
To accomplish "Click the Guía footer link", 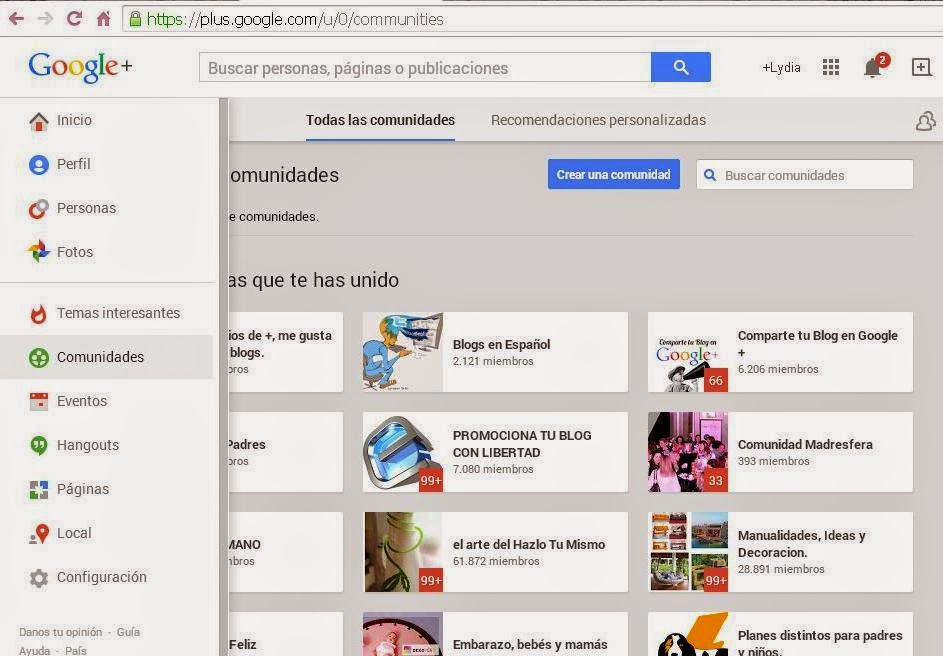I will click(x=128, y=632).
